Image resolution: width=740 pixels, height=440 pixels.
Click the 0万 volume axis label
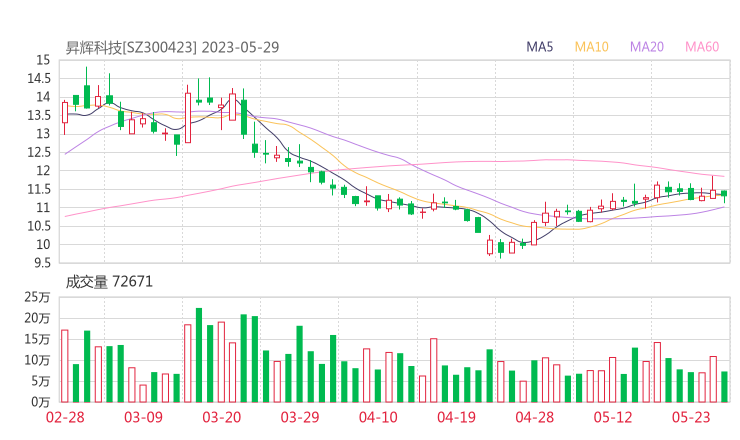[x=41, y=402]
